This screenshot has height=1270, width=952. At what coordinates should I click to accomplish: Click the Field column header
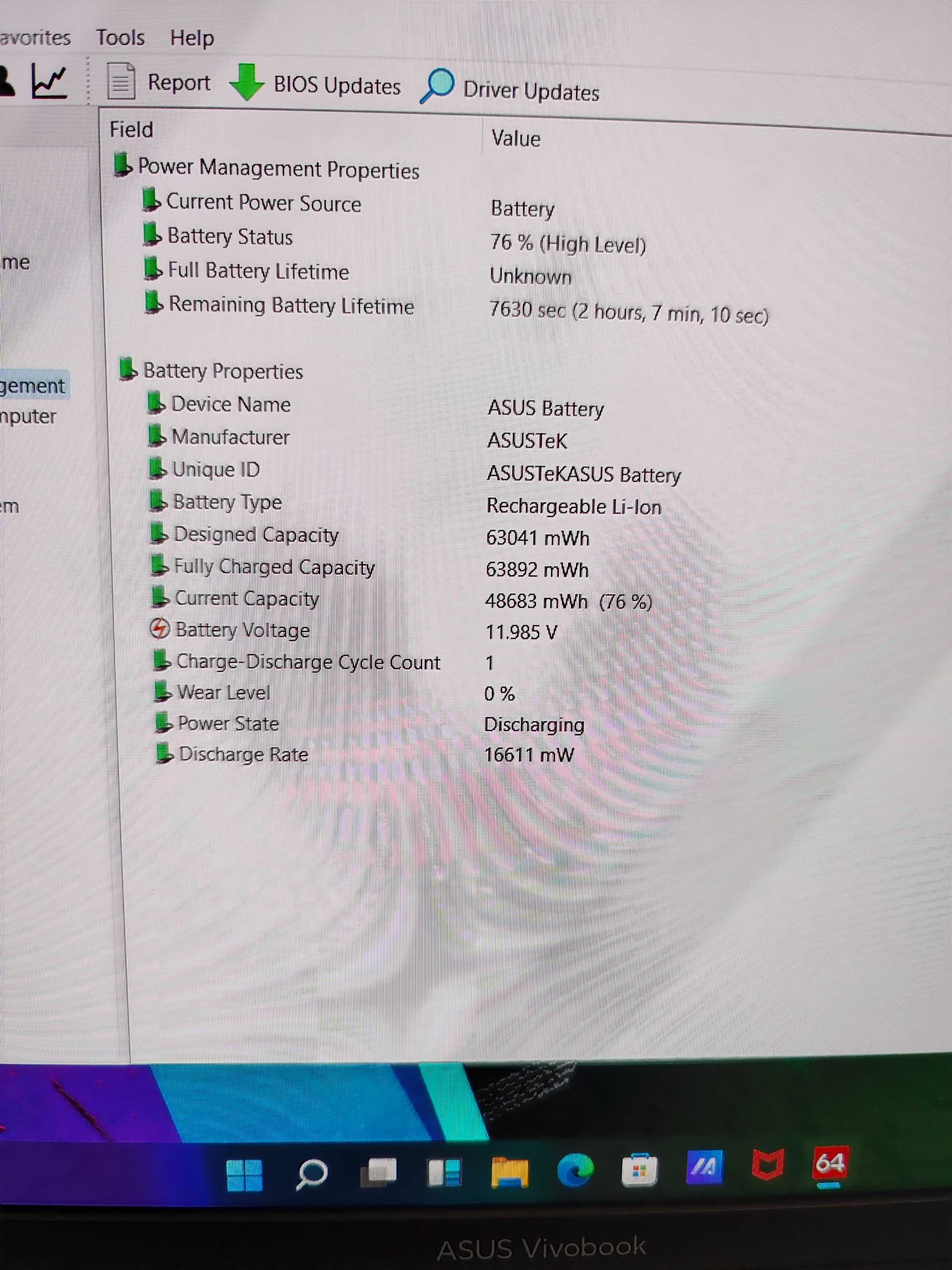131,130
